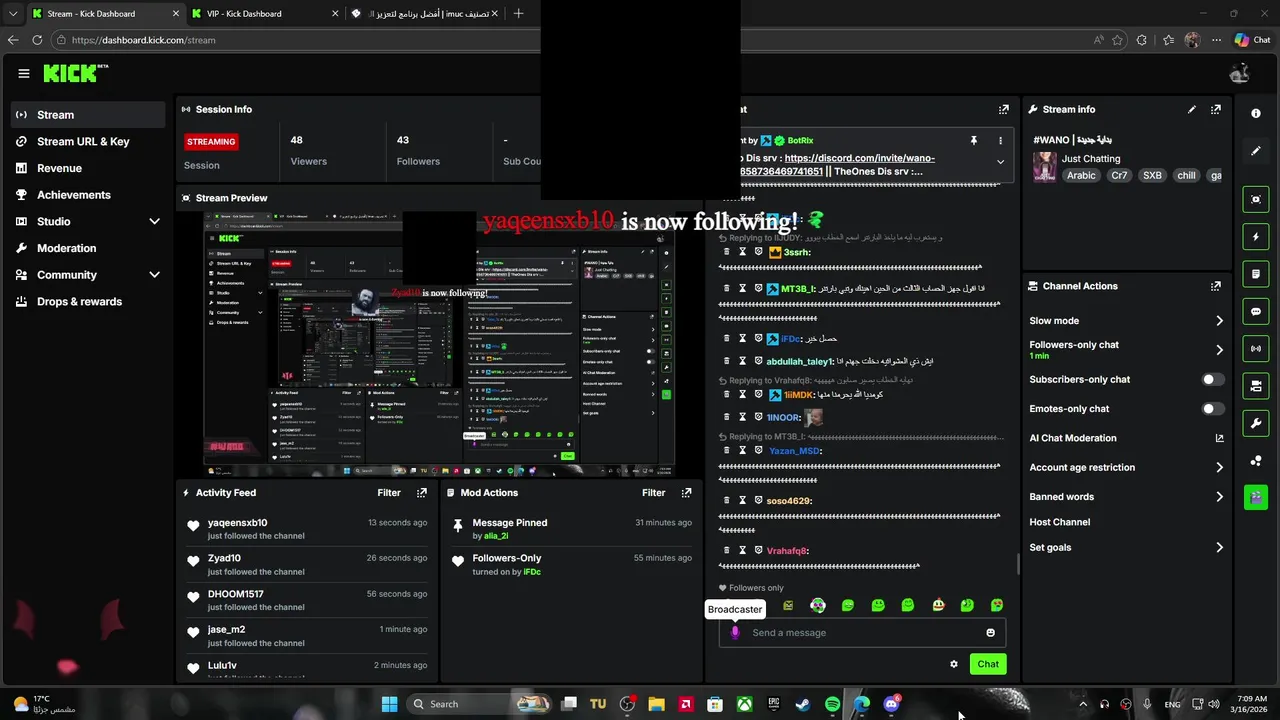1280x720 pixels.
Task: Open Moderation in the sidebar
Action: (x=66, y=248)
